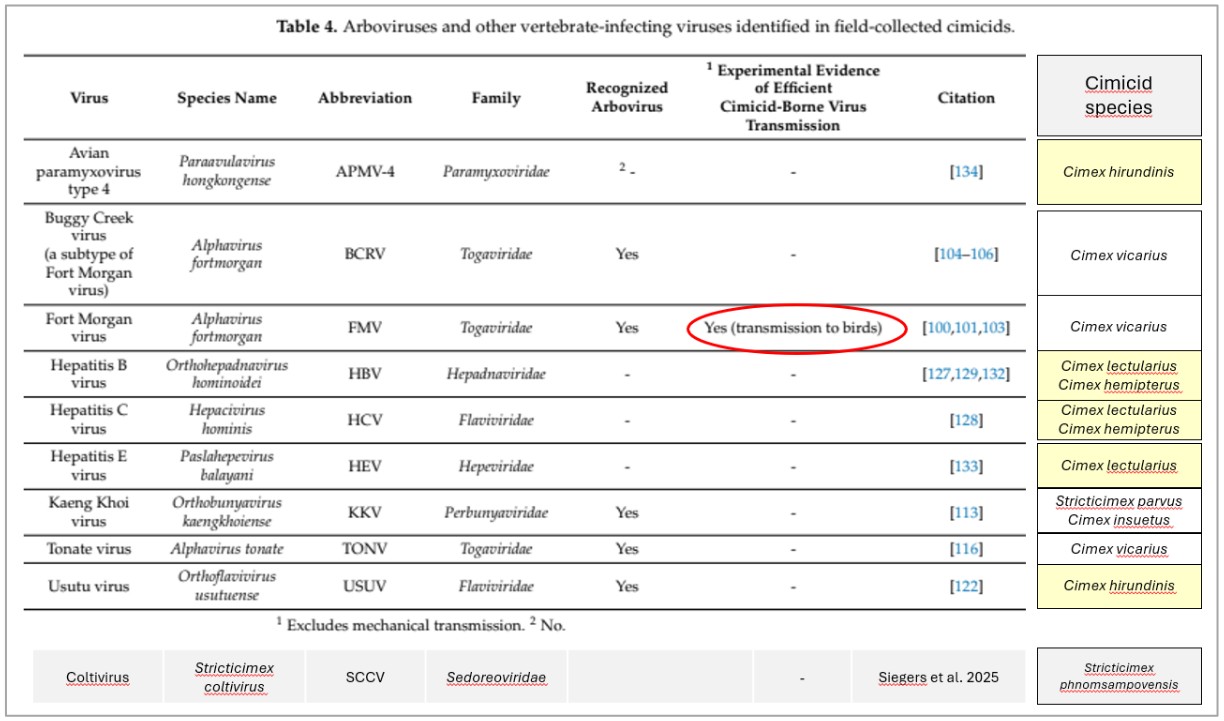
Task: Click citation 116 for Tonate virus
Action: 966,549
